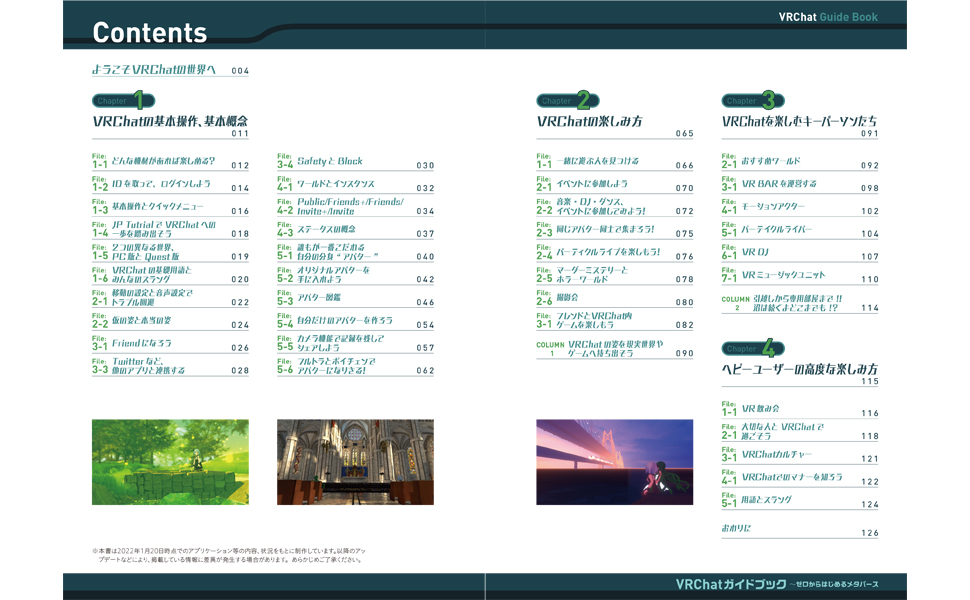Click the "ヘビーユーザーの高度な楽しみ方" chapter title

(x=799, y=369)
